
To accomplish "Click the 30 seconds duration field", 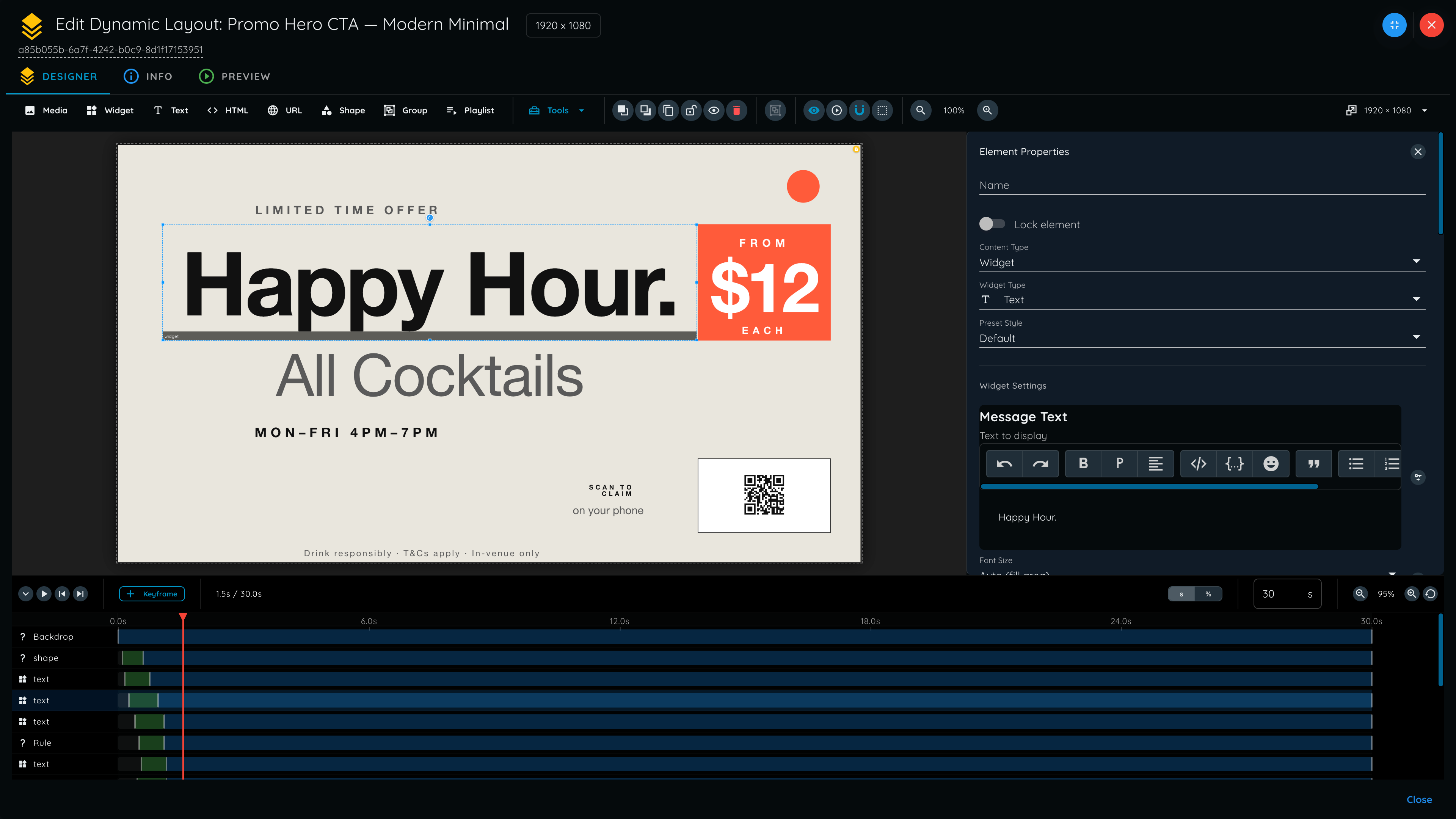I will [x=1287, y=594].
